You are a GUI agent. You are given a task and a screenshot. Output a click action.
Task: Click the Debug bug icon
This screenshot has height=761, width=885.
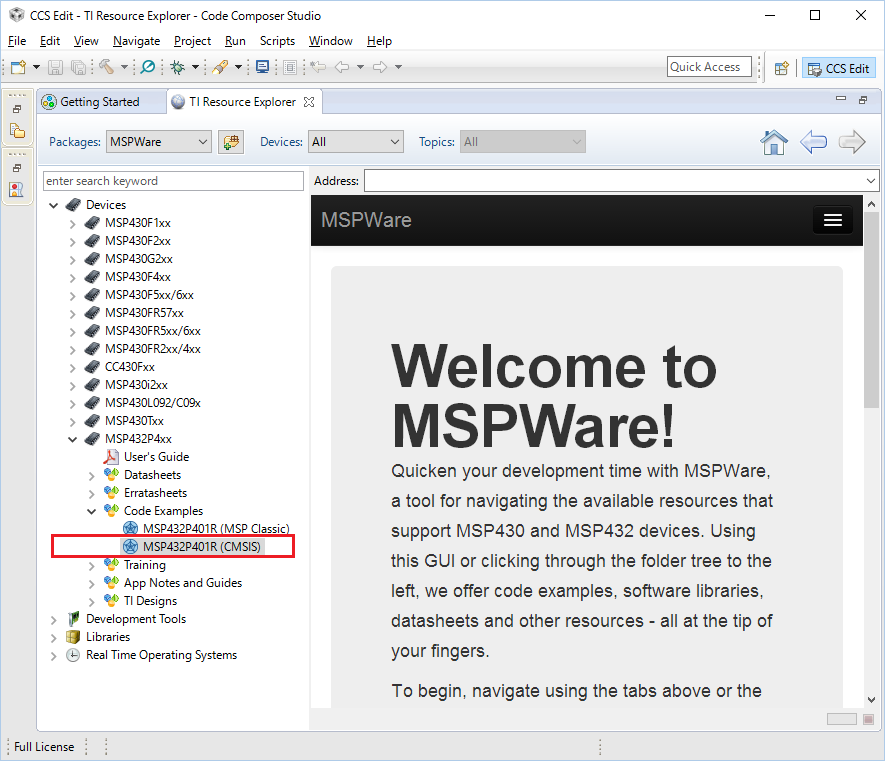(x=178, y=67)
